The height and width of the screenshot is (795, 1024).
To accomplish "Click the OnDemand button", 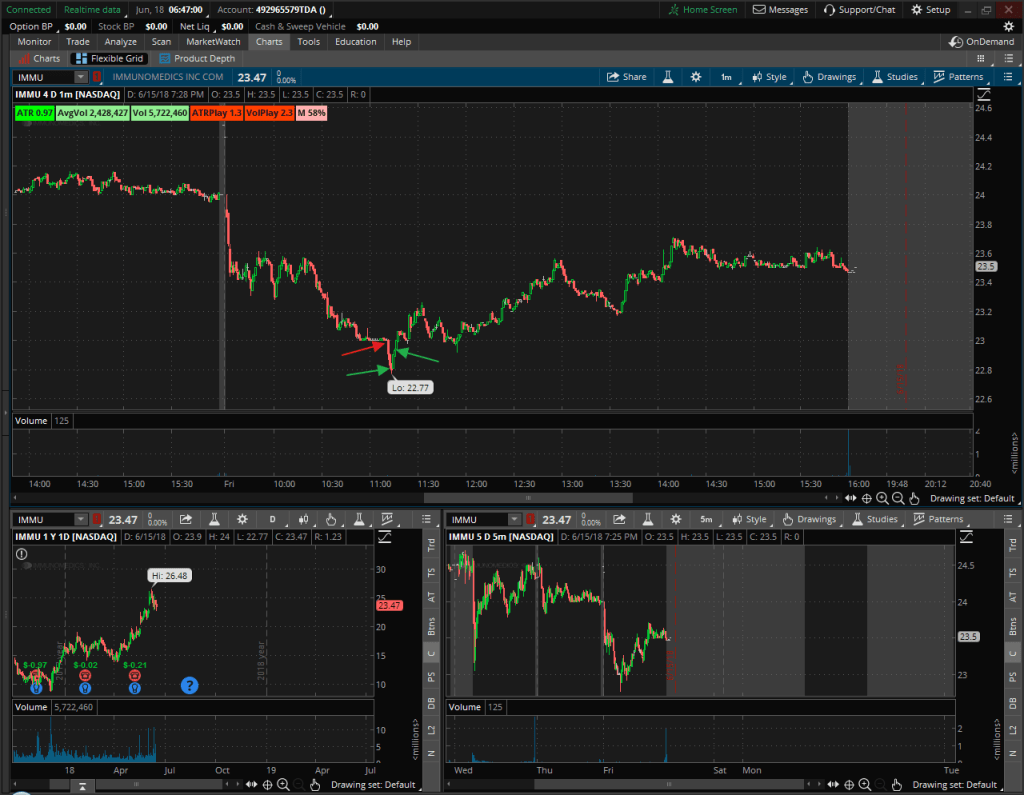I will click(x=981, y=42).
